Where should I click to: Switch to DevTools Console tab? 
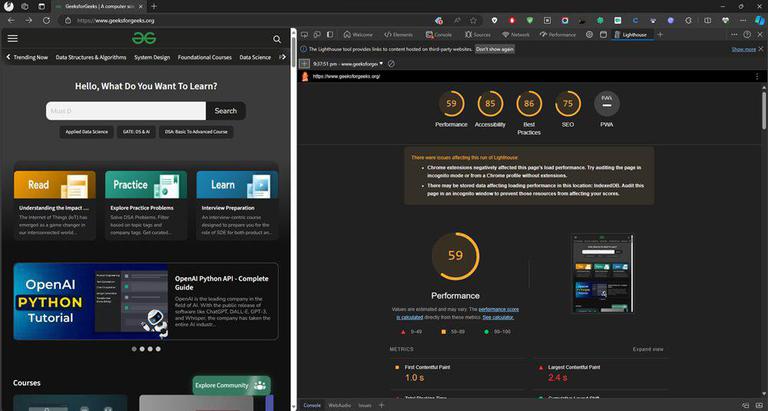pyautogui.click(x=438, y=35)
